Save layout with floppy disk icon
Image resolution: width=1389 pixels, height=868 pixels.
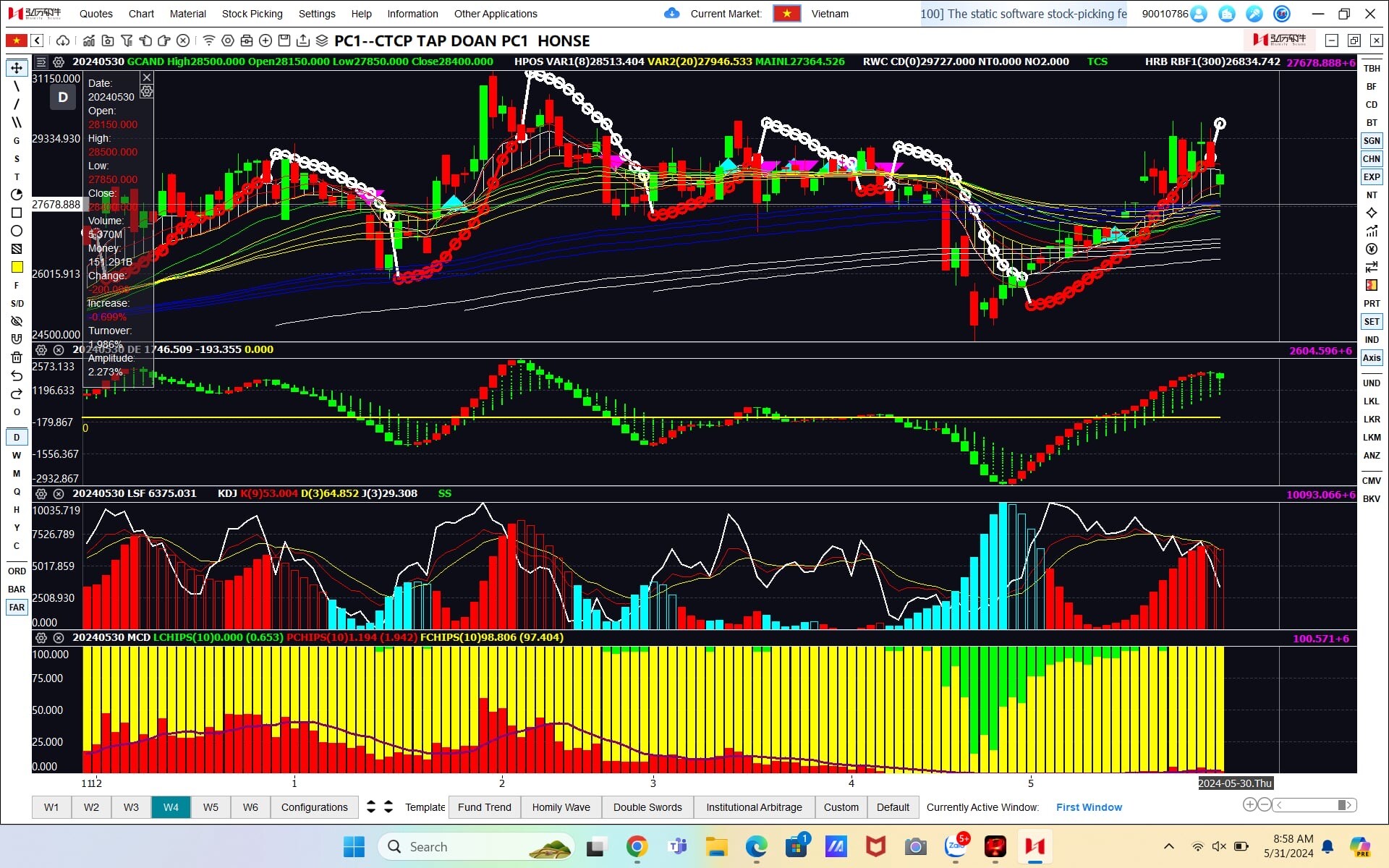pos(284,41)
